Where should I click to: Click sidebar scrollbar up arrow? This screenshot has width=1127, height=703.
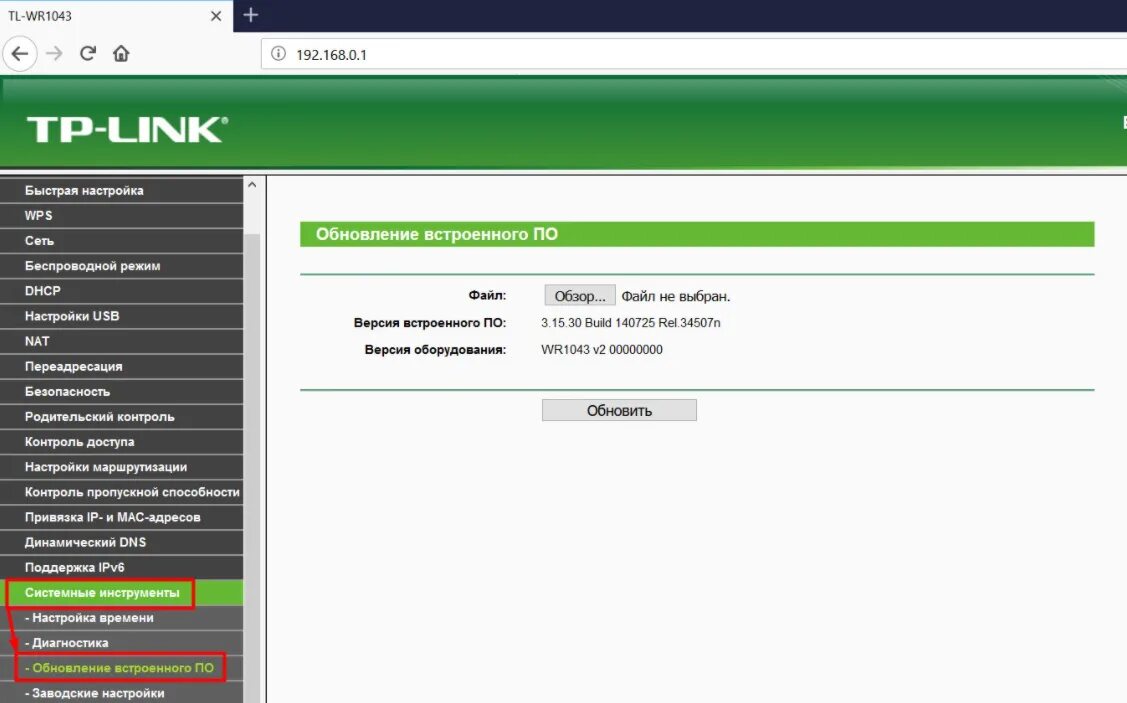(x=252, y=185)
